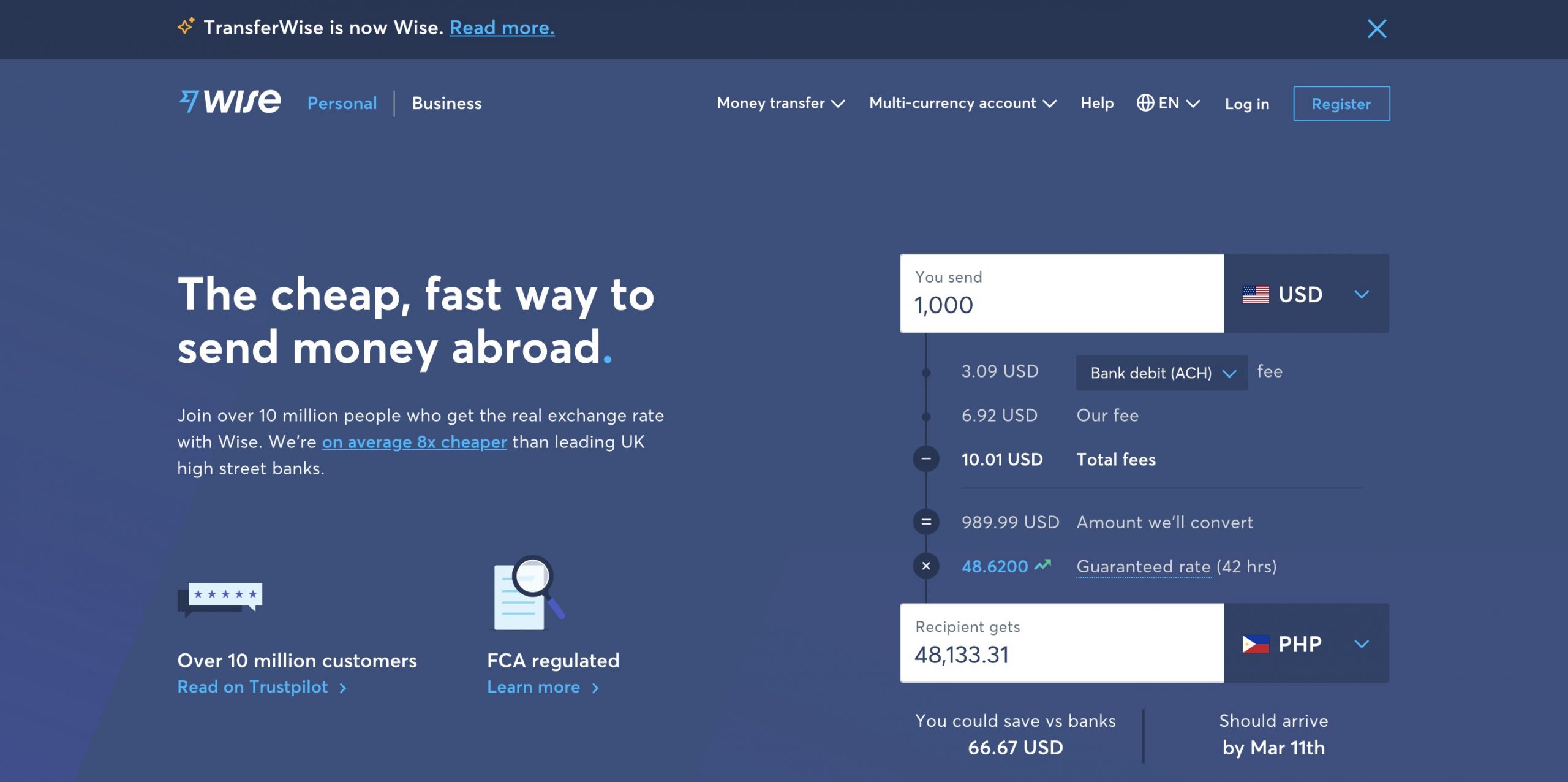Click the on average 8x cheaper link
Viewport: 1568px width, 782px height.
click(x=414, y=440)
